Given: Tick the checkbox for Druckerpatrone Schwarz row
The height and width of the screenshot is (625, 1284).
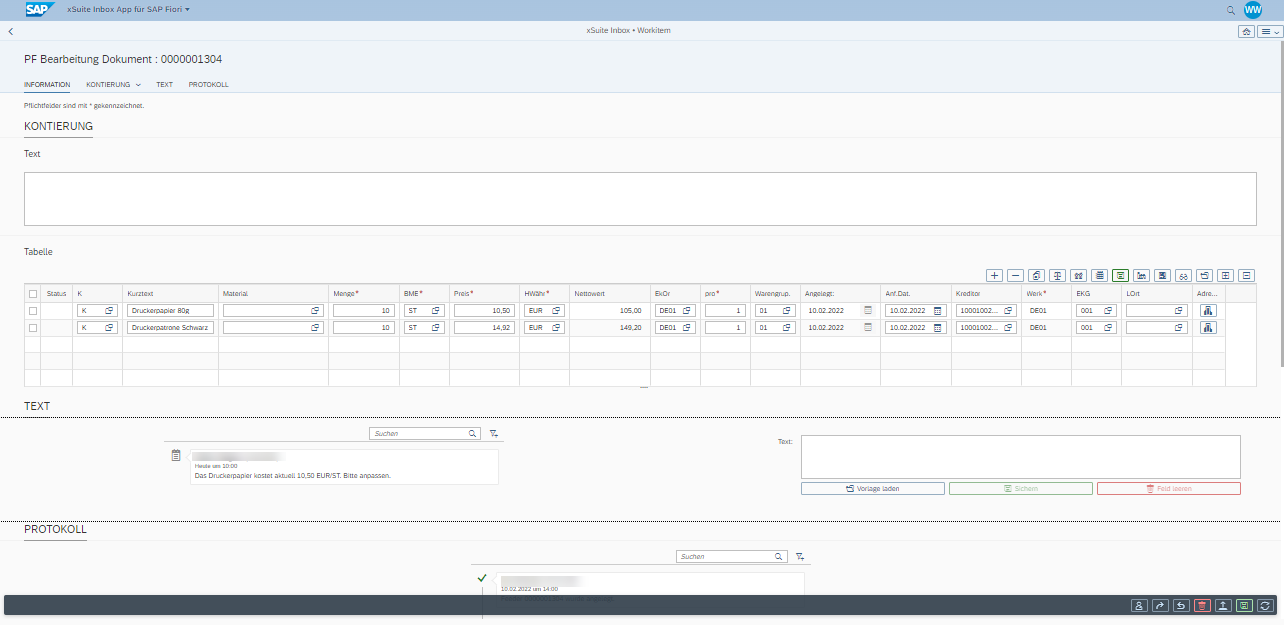Looking at the screenshot, I should point(33,328).
